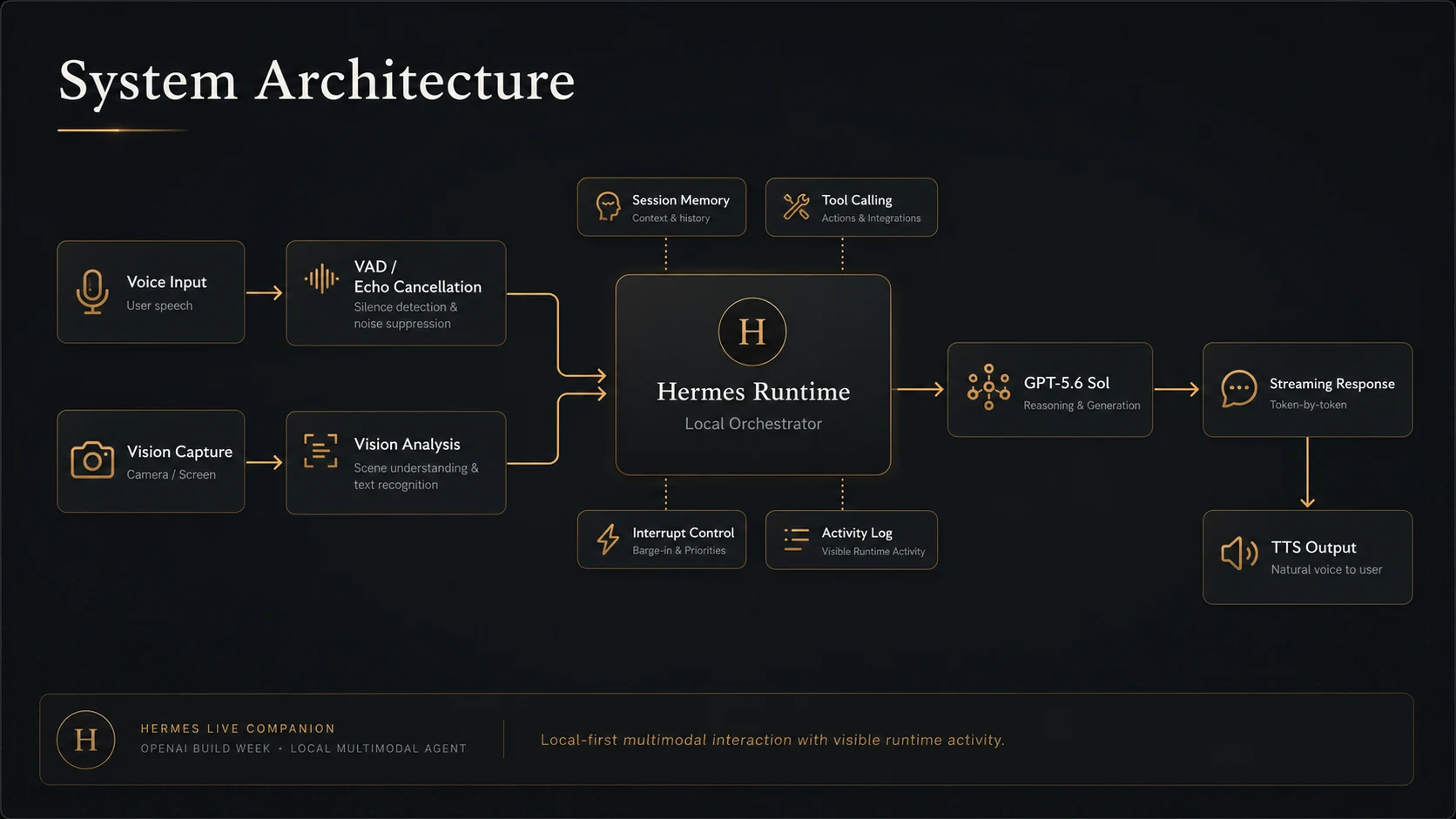This screenshot has height=819, width=1456.
Task: Select the Activity Log title text
Action: (x=857, y=533)
